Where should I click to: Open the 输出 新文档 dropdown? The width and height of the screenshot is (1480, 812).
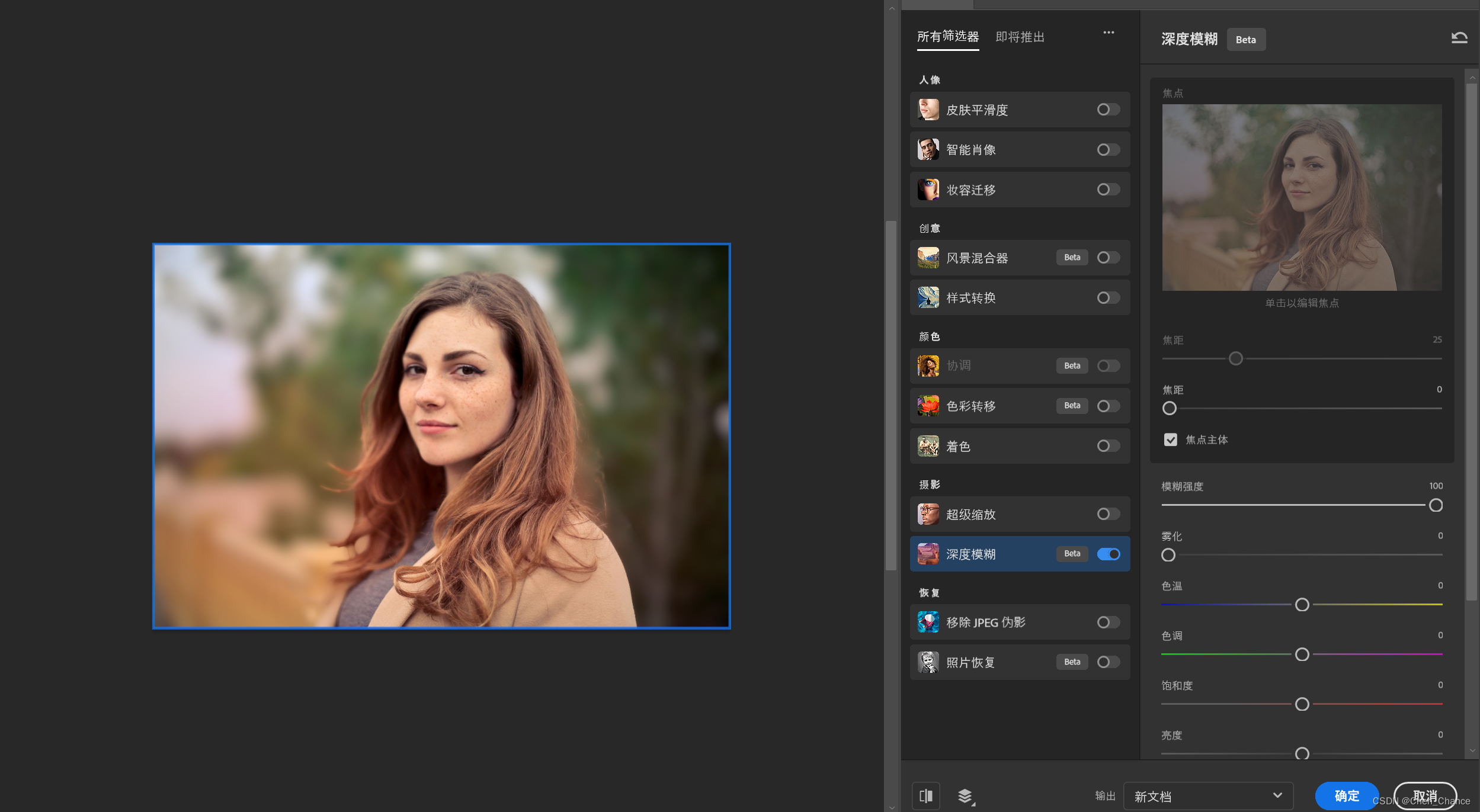point(1207,796)
